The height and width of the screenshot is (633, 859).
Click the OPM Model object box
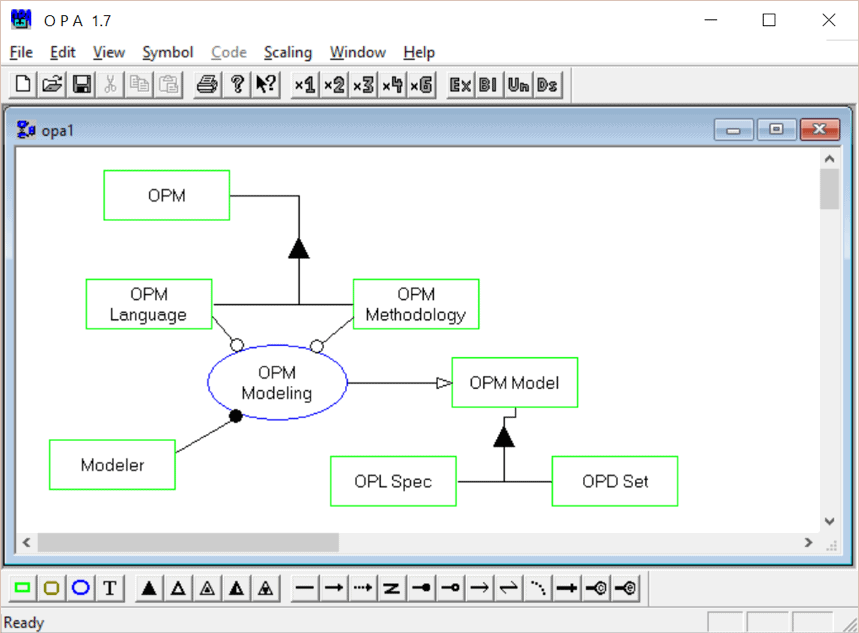pos(514,383)
